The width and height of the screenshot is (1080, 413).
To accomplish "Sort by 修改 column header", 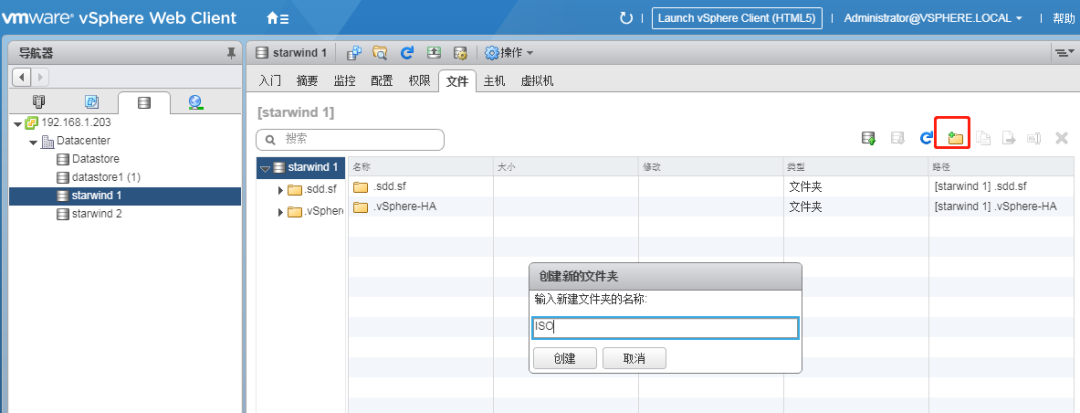I will tap(712, 167).
